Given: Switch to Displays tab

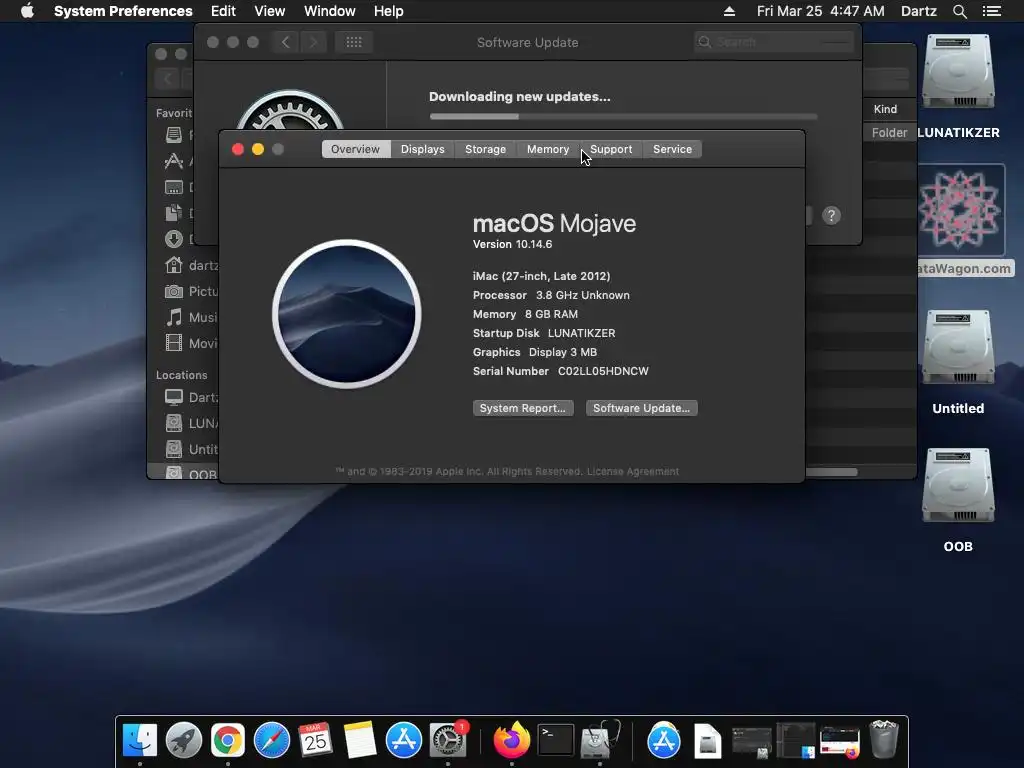Looking at the screenshot, I should [423, 149].
